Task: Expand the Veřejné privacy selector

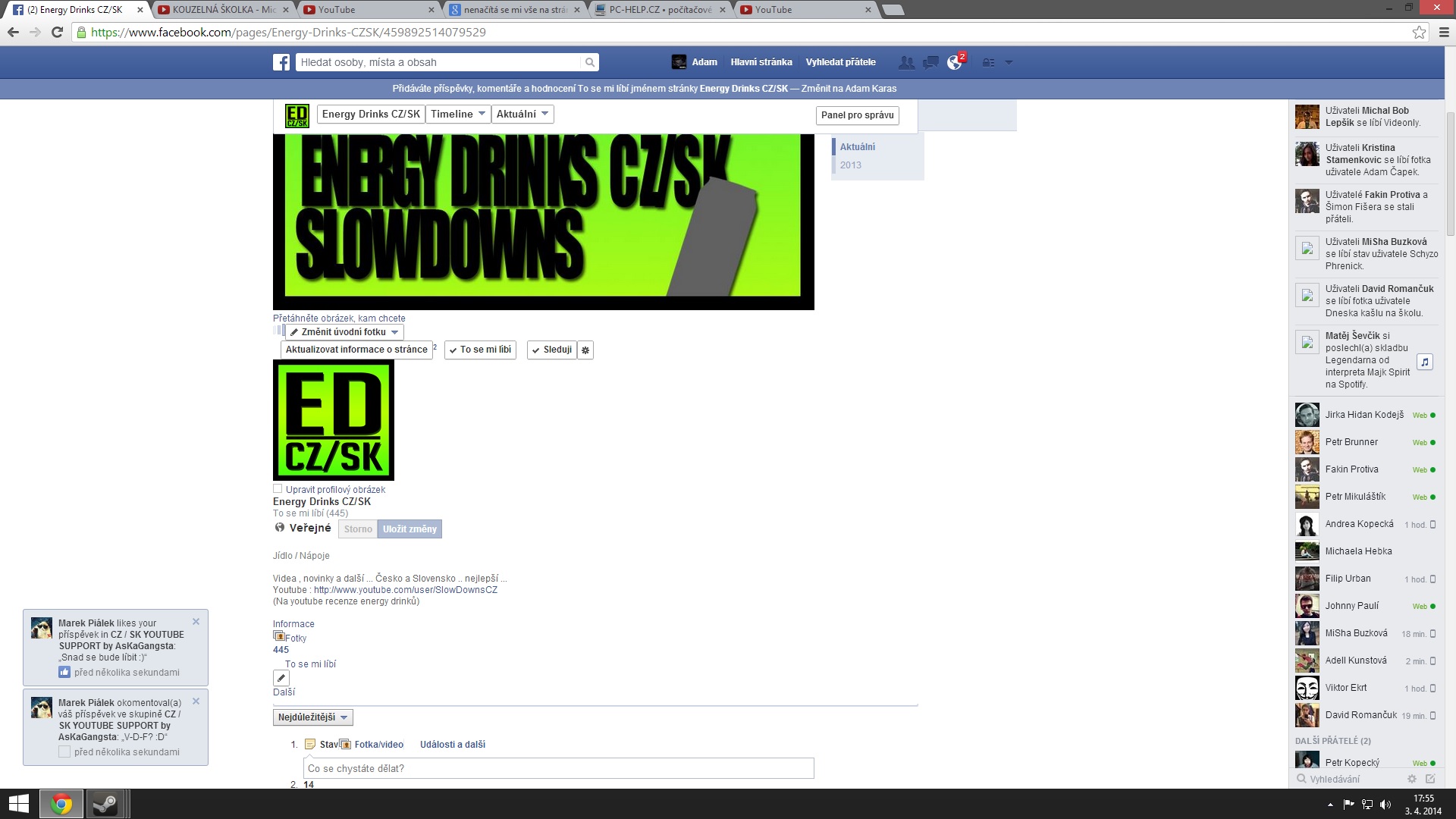Action: (303, 528)
